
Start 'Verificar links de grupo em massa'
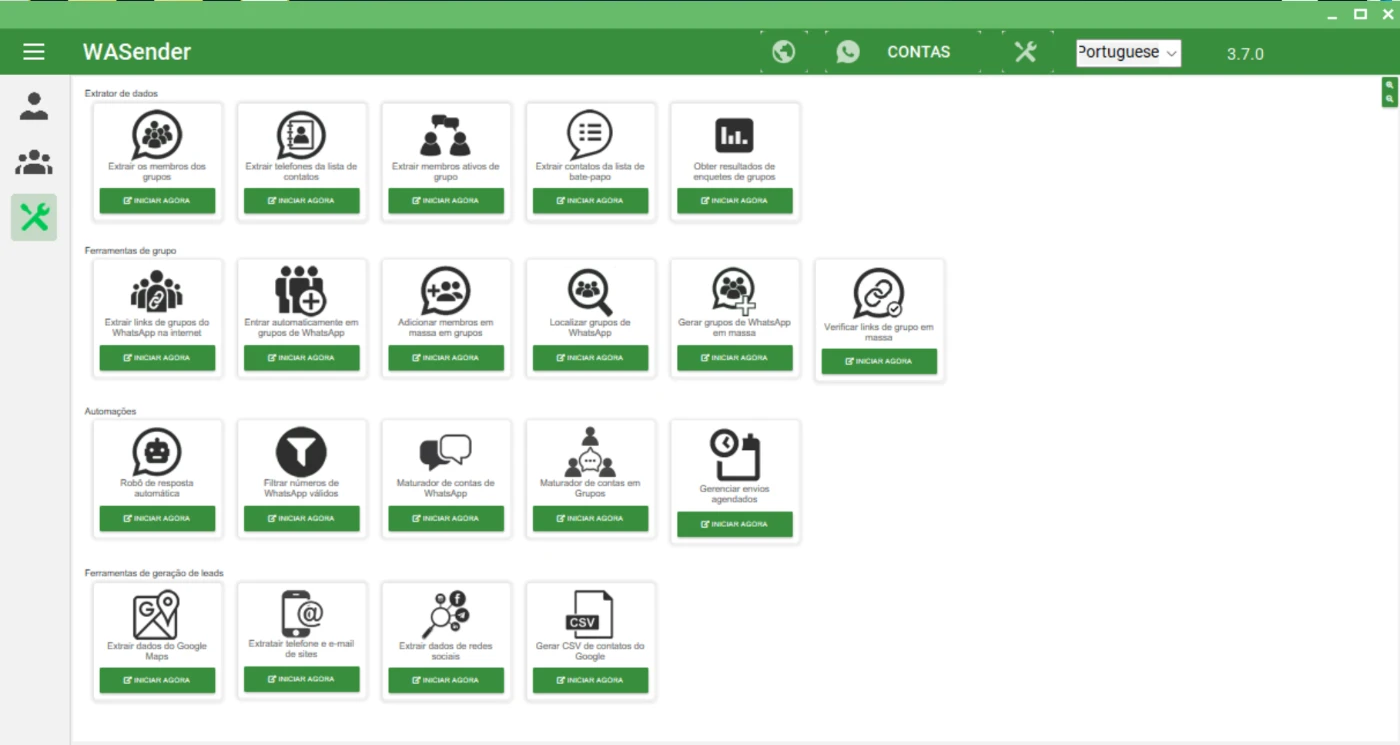(x=879, y=362)
